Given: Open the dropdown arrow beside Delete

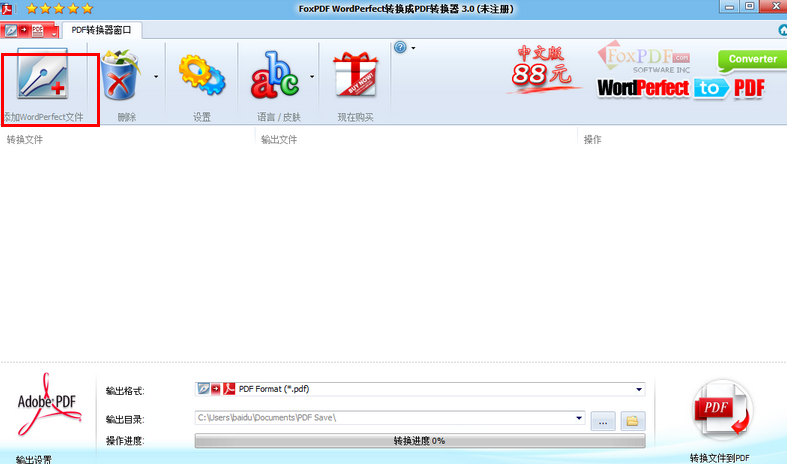Looking at the screenshot, I should point(156,77).
